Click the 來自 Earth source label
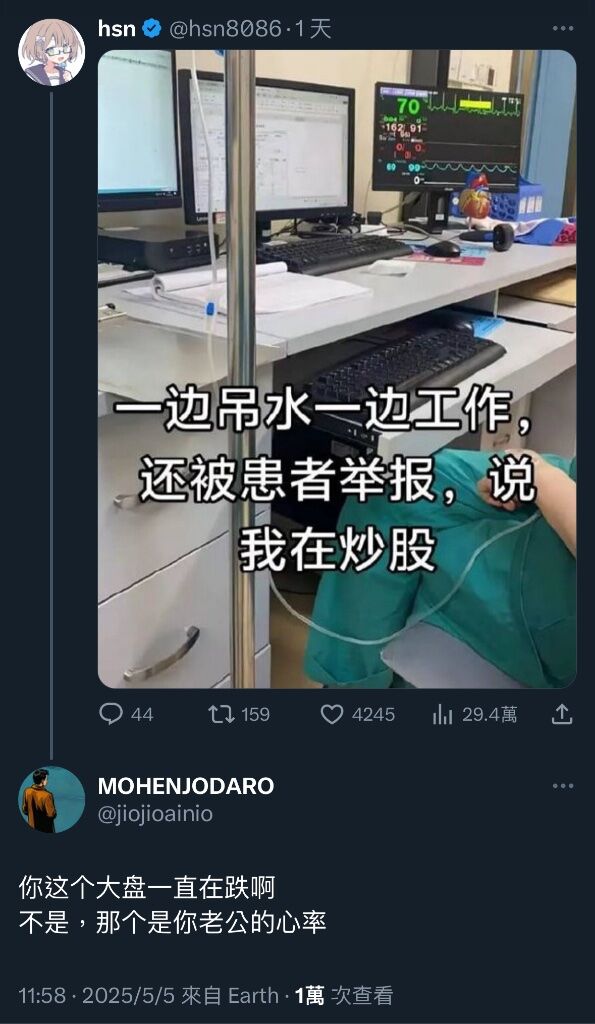This screenshot has height=1024, width=595. coord(230,995)
